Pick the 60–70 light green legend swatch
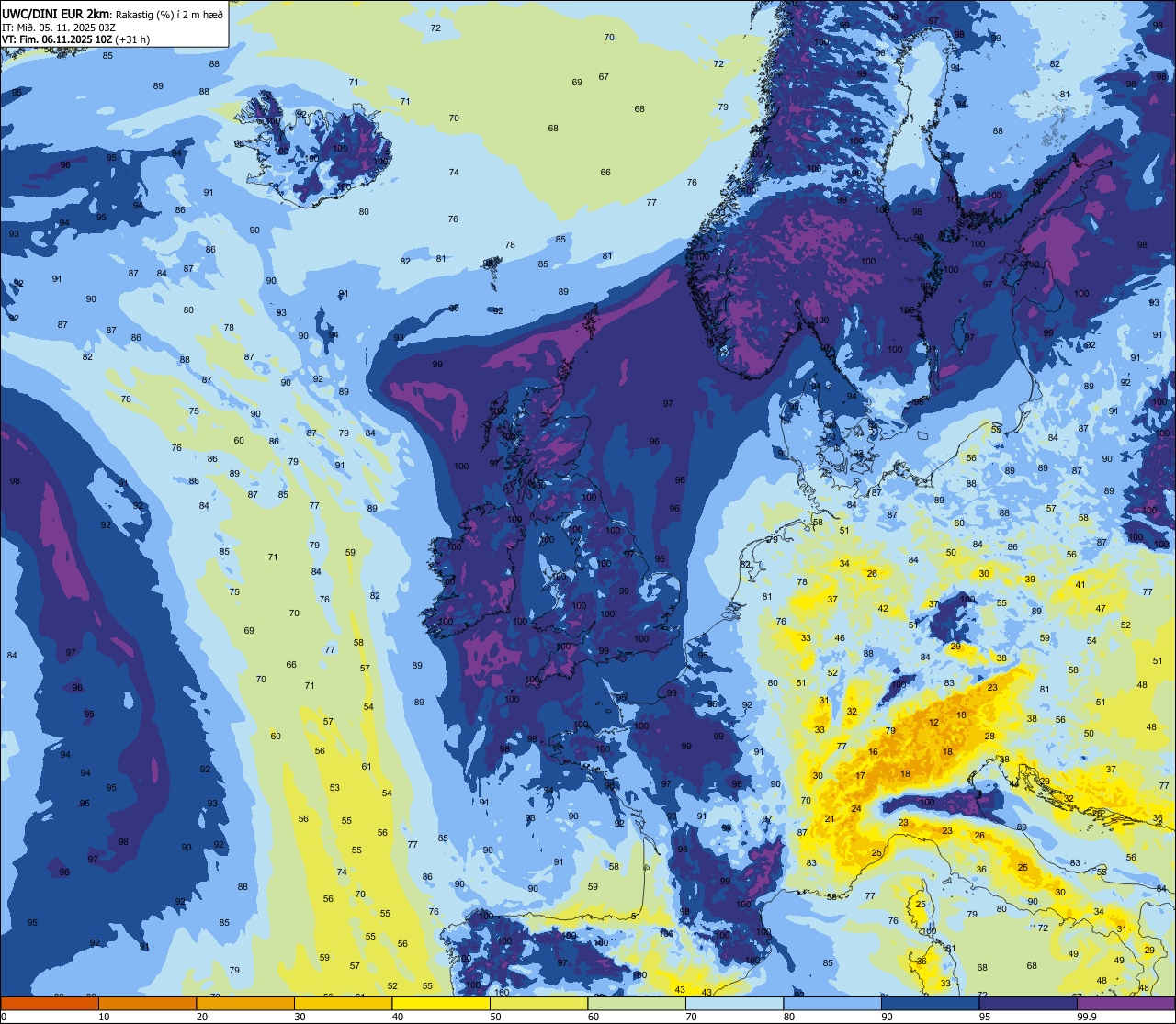 point(637,1003)
